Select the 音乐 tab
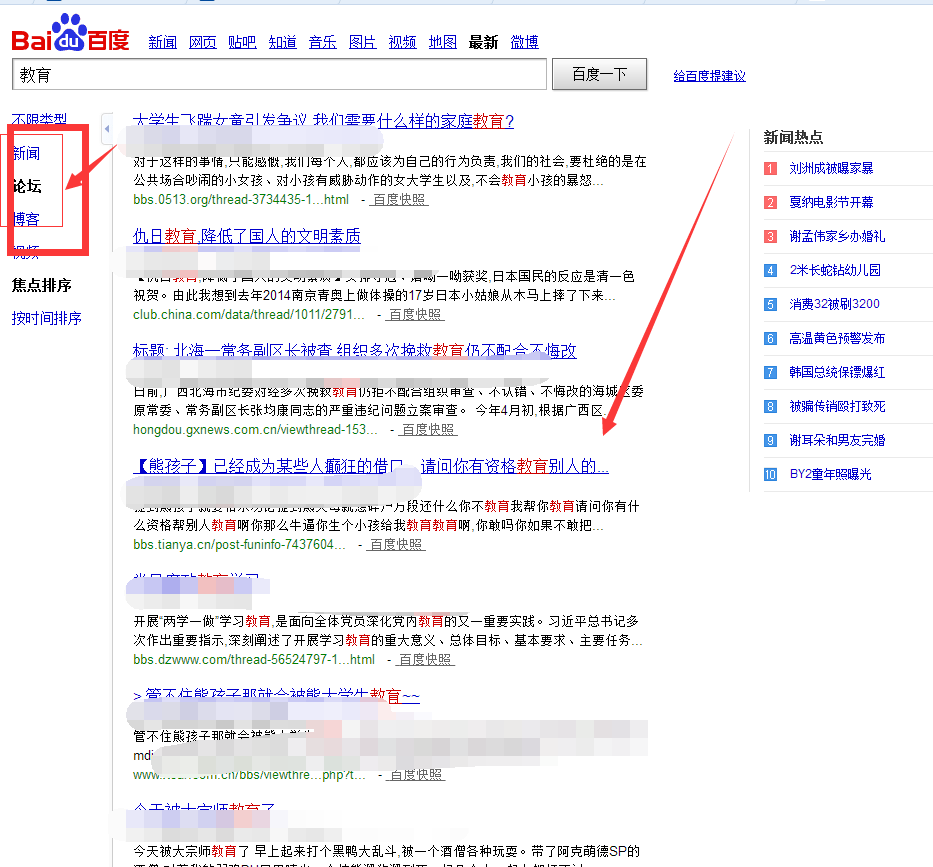Viewport: 933px width, 867px height. (323, 42)
